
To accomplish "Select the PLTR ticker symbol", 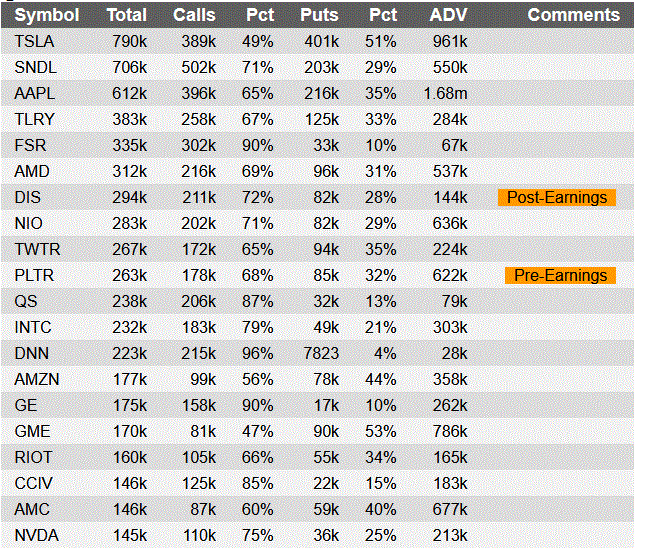I will click(x=35, y=275).
